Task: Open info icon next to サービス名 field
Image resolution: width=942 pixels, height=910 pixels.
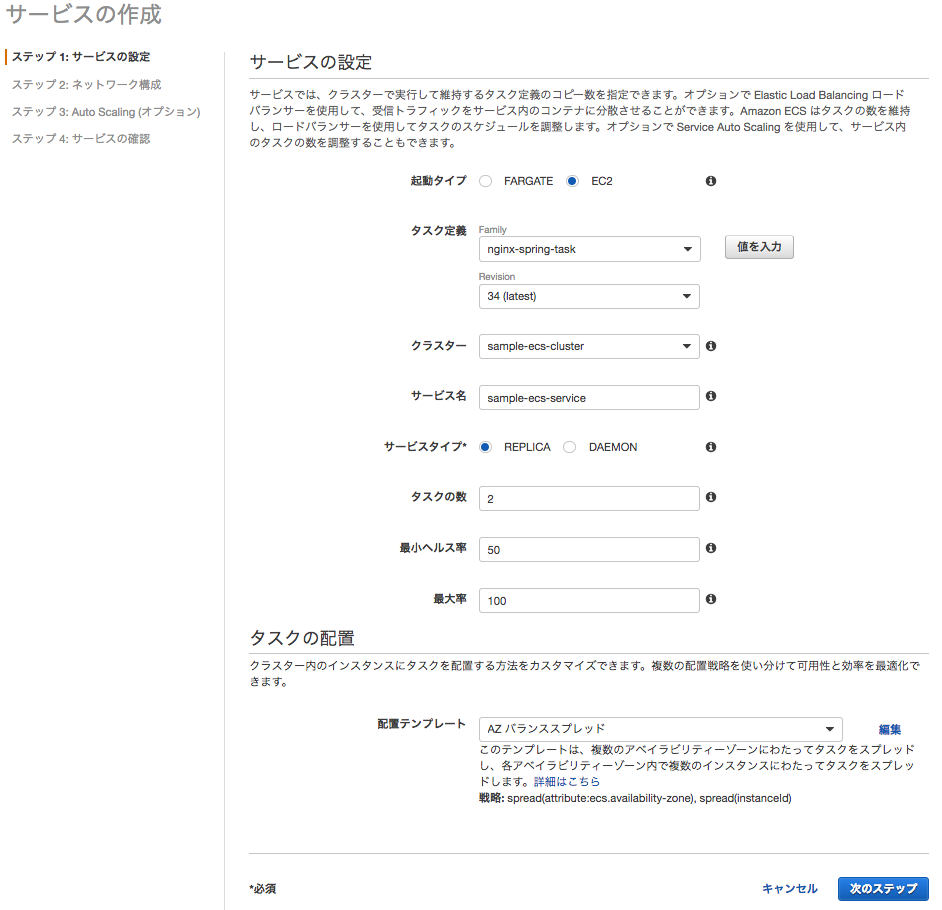Action: [711, 396]
